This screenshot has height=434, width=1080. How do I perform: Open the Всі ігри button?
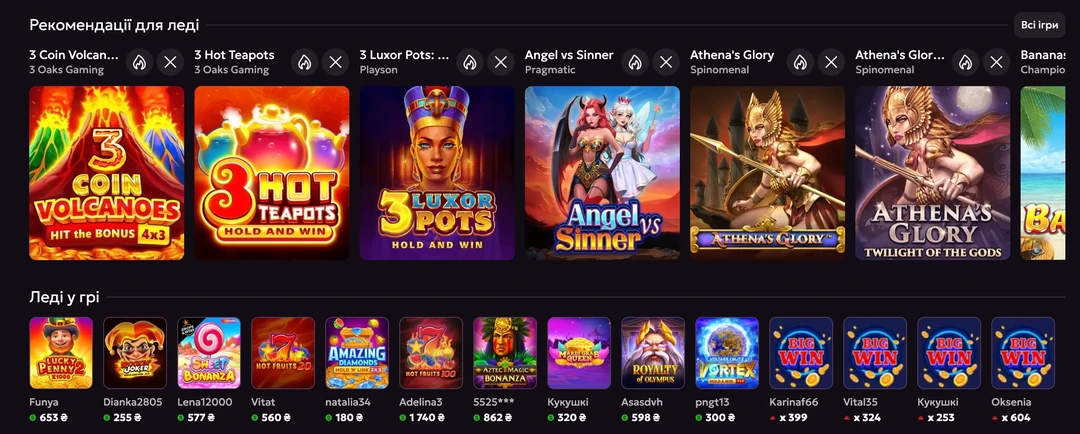pos(1039,25)
